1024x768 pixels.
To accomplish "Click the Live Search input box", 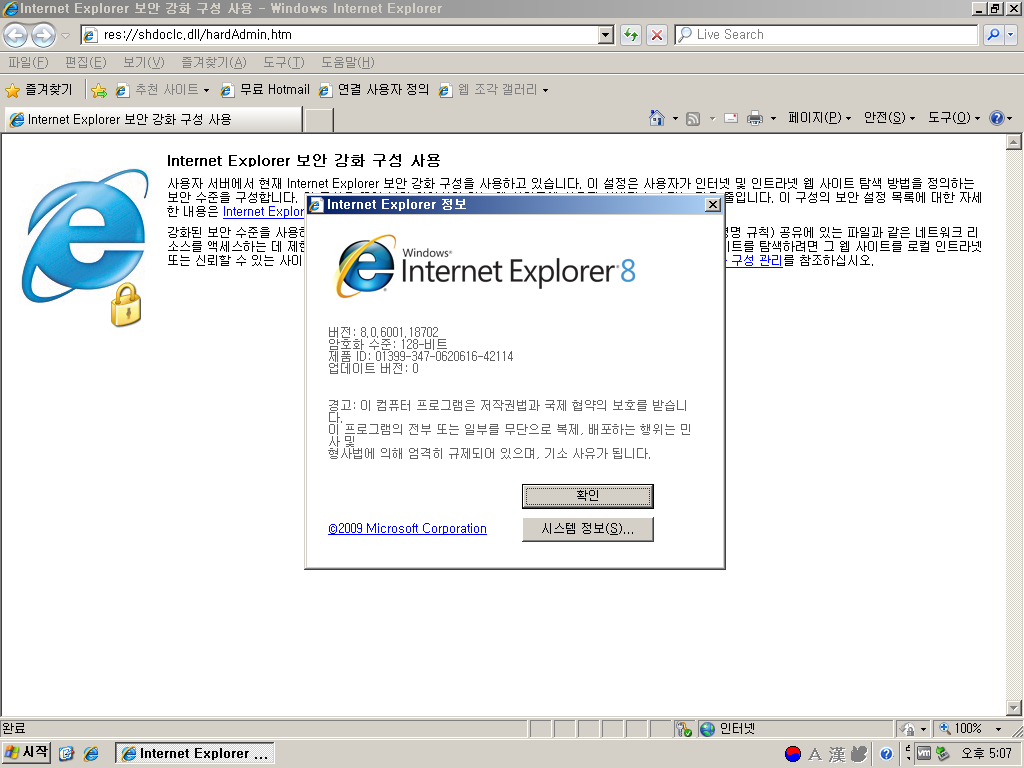I will [x=826, y=35].
